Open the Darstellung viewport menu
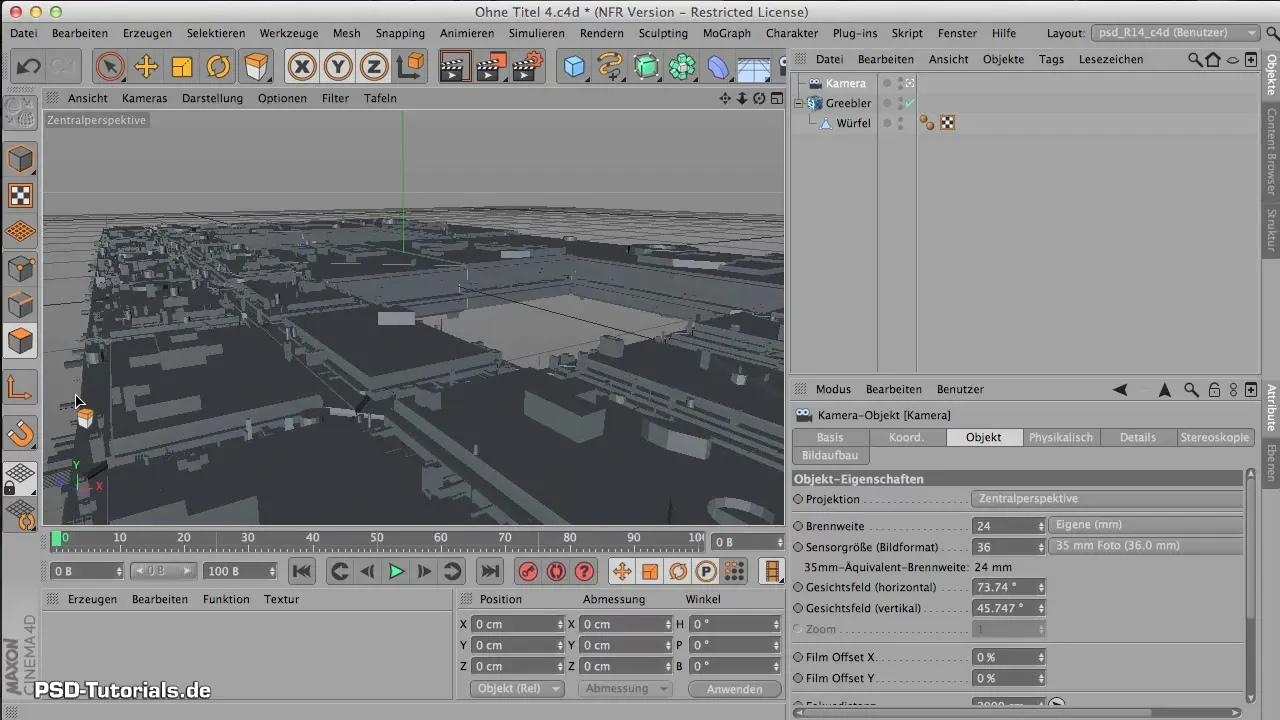 [x=213, y=98]
